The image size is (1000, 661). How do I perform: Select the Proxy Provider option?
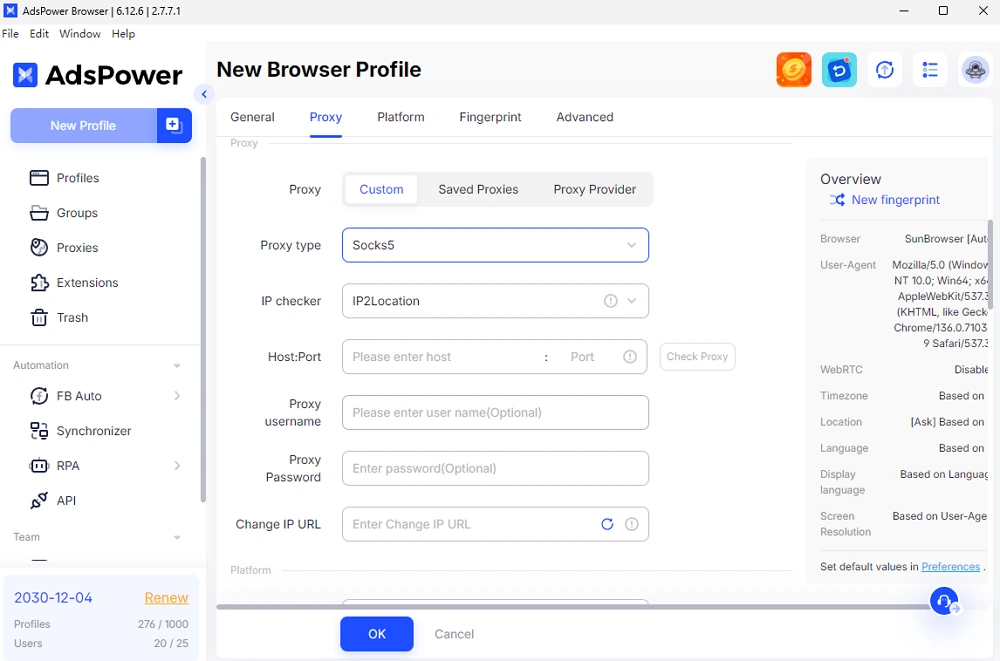pyautogui.click(x=594, y=189)
